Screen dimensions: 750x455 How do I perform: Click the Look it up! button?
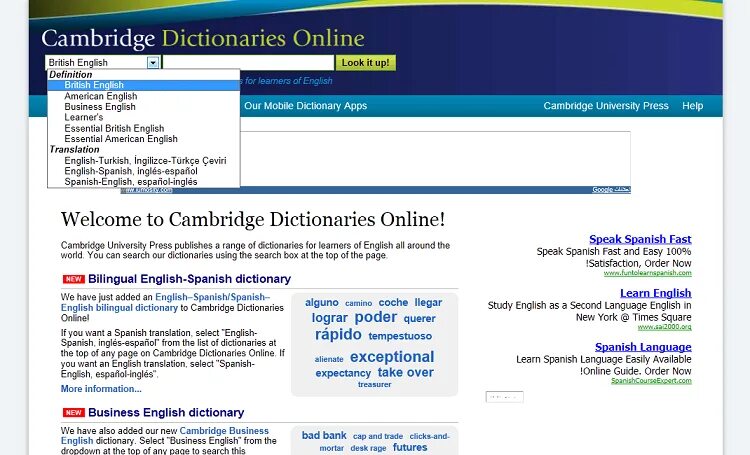click(x=366, y=63)
